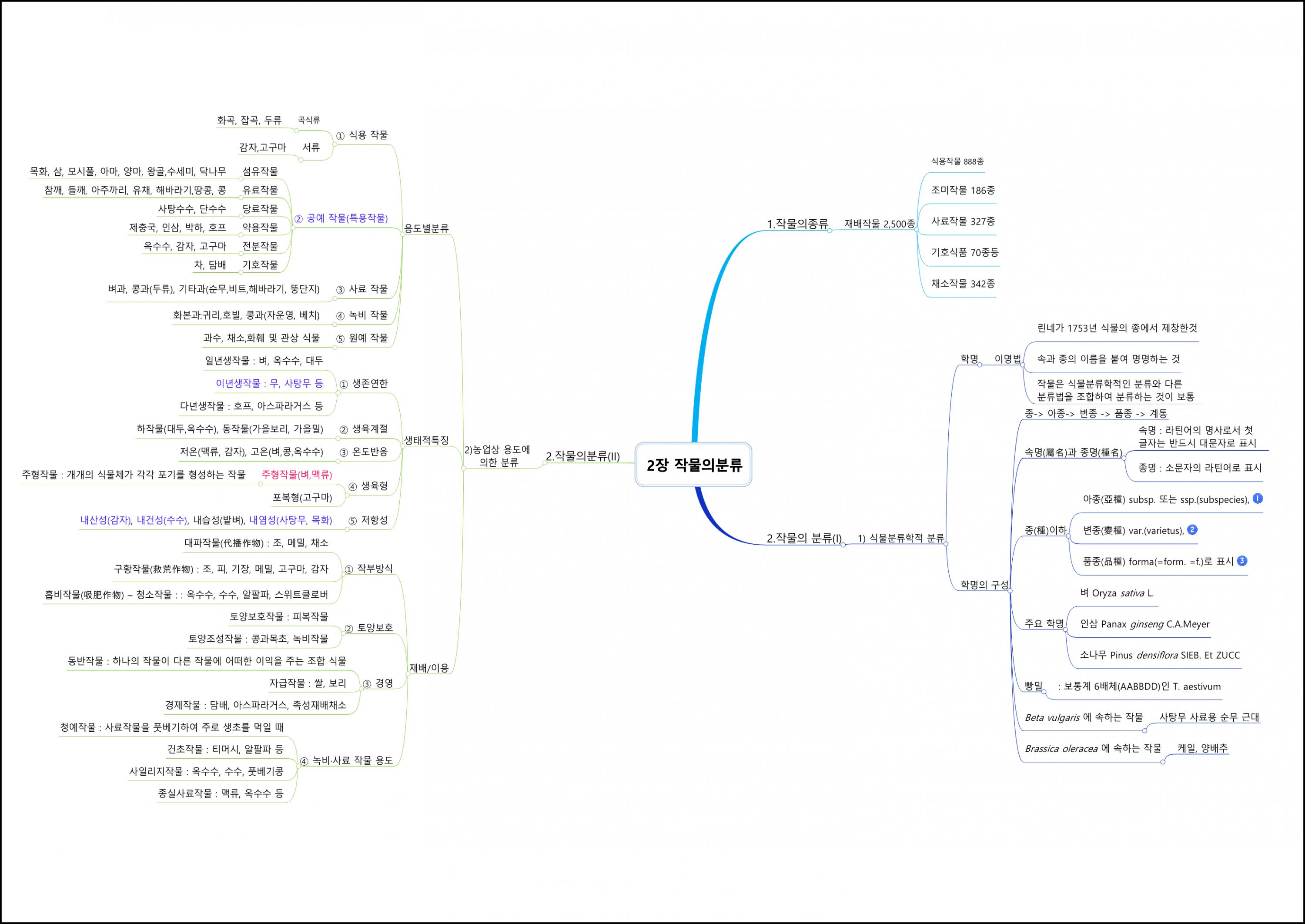The image size is (1305, 924).
Task: Click the blue priority 3 marker beside 품종(品種)
Action: pos(1242,560)
